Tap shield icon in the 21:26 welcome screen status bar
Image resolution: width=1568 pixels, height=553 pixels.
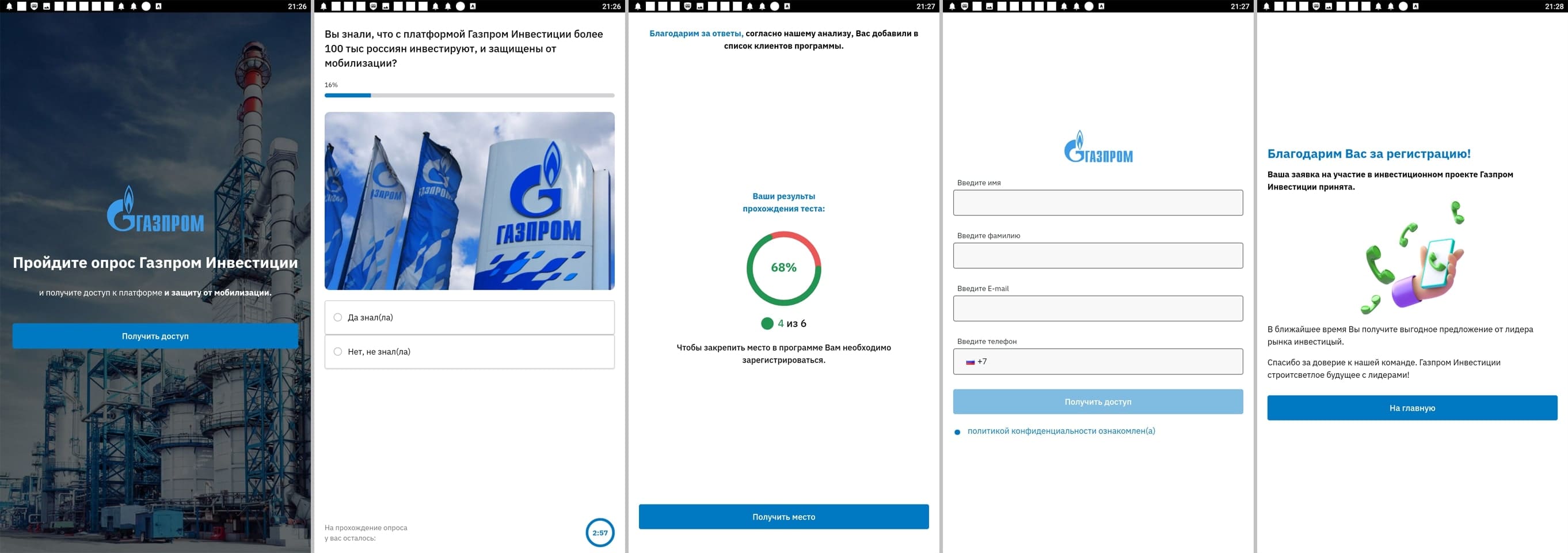[x=34, y=6]
